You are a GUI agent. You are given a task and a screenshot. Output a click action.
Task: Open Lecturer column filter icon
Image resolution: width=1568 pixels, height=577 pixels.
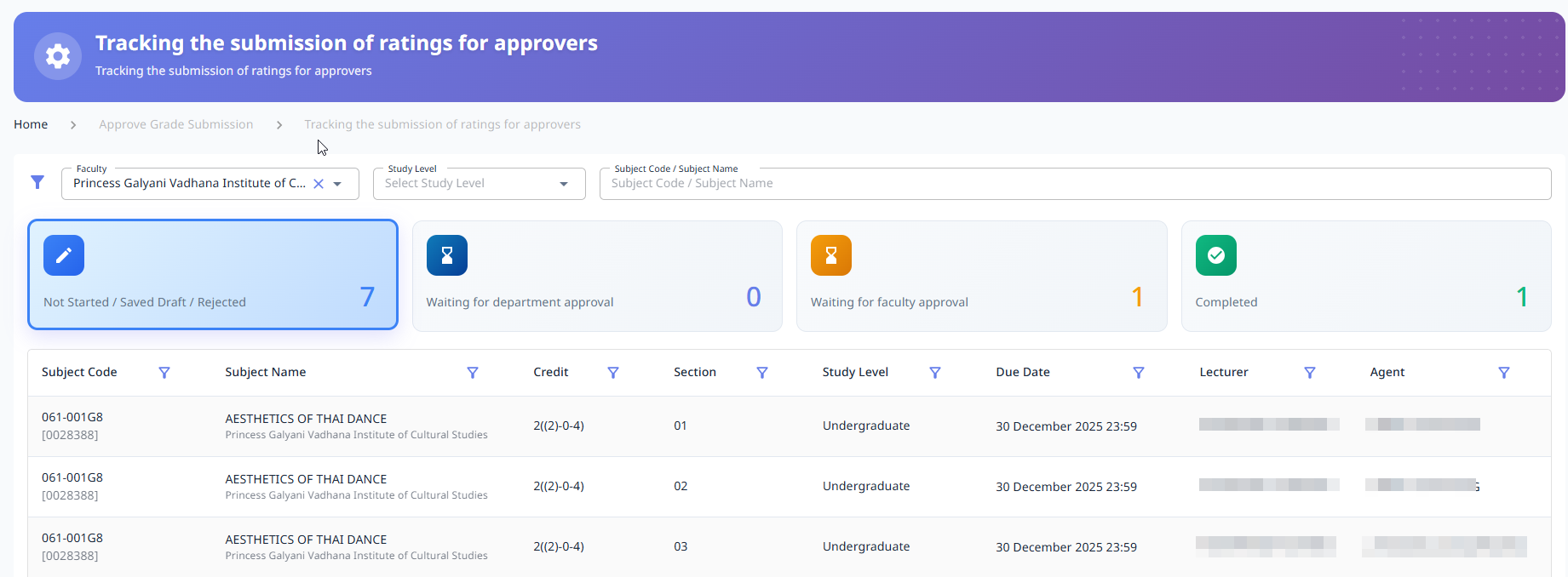click(x=1310, y=373)
